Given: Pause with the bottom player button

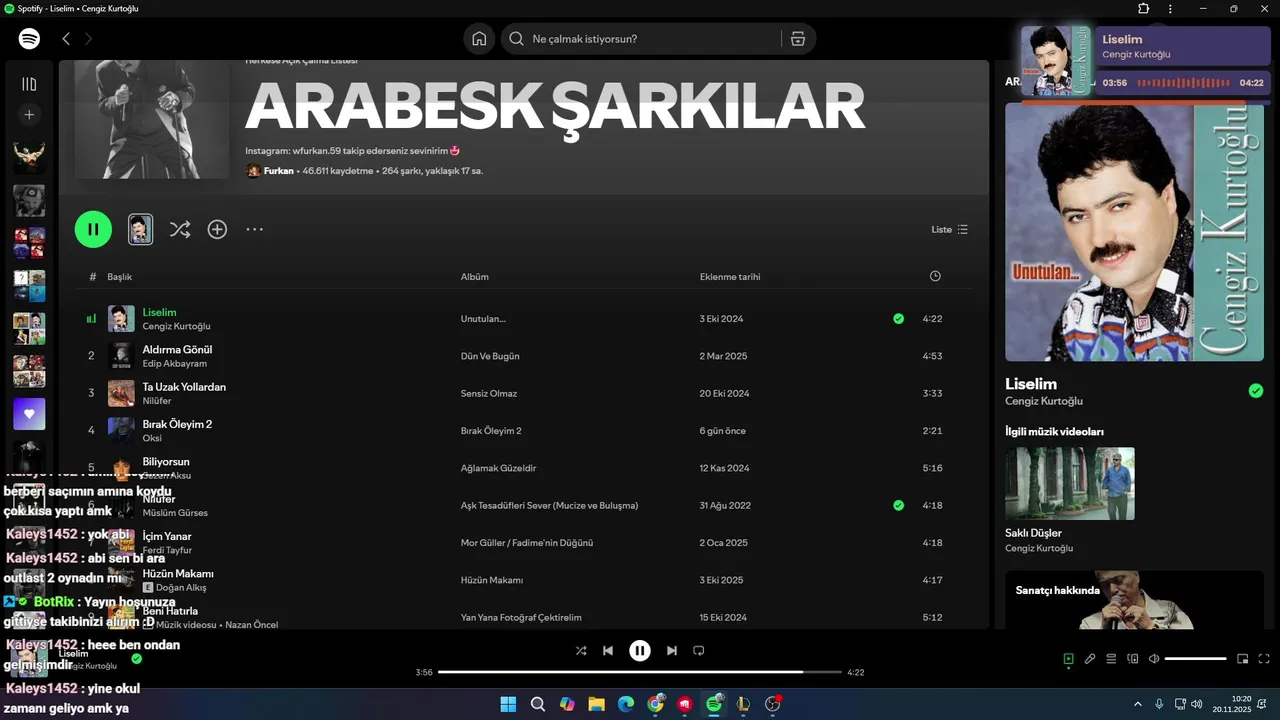Looking at the screenshot, I should coord(640,651).
